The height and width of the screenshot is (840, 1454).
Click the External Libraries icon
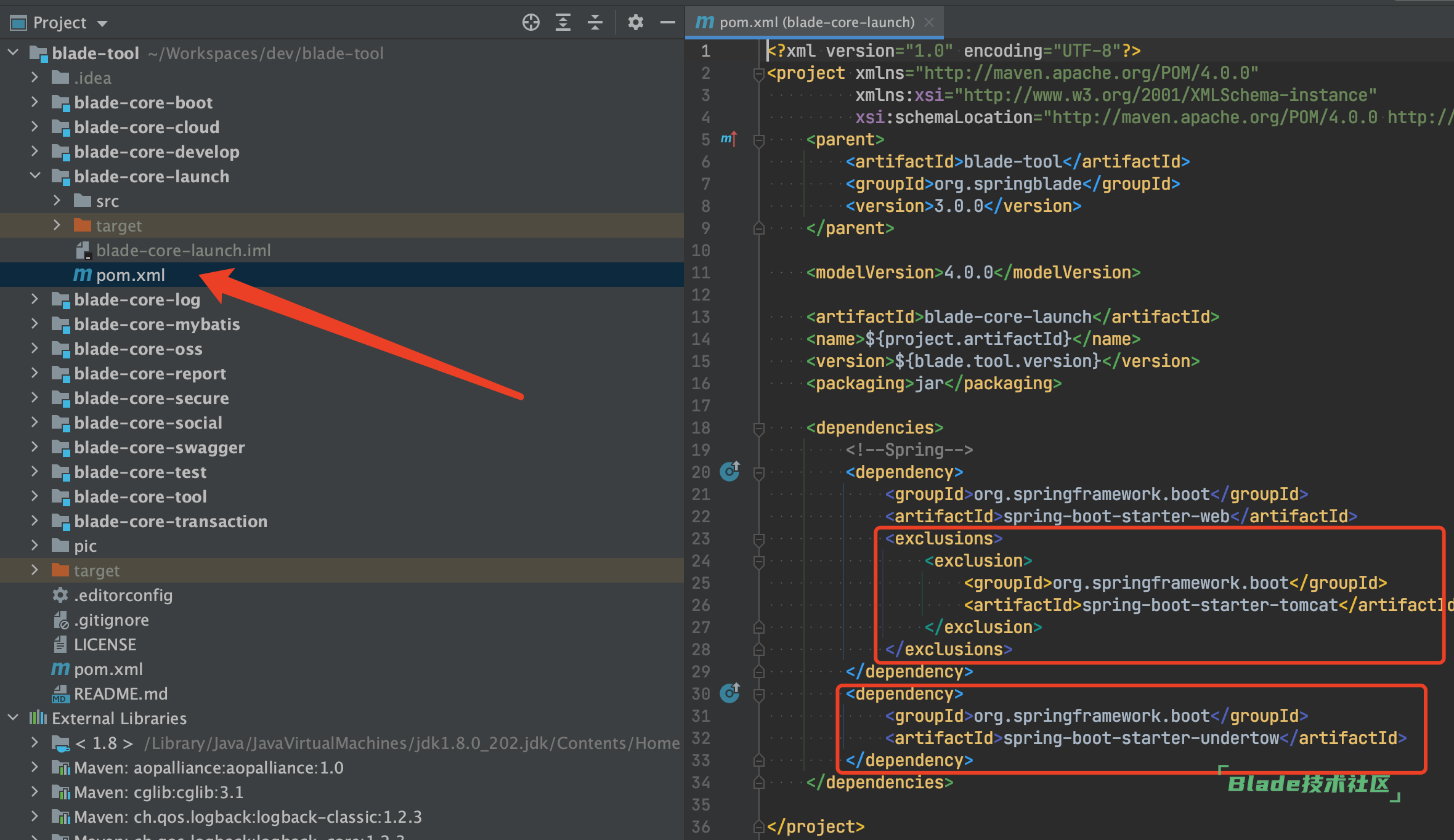tap(38, 717)
